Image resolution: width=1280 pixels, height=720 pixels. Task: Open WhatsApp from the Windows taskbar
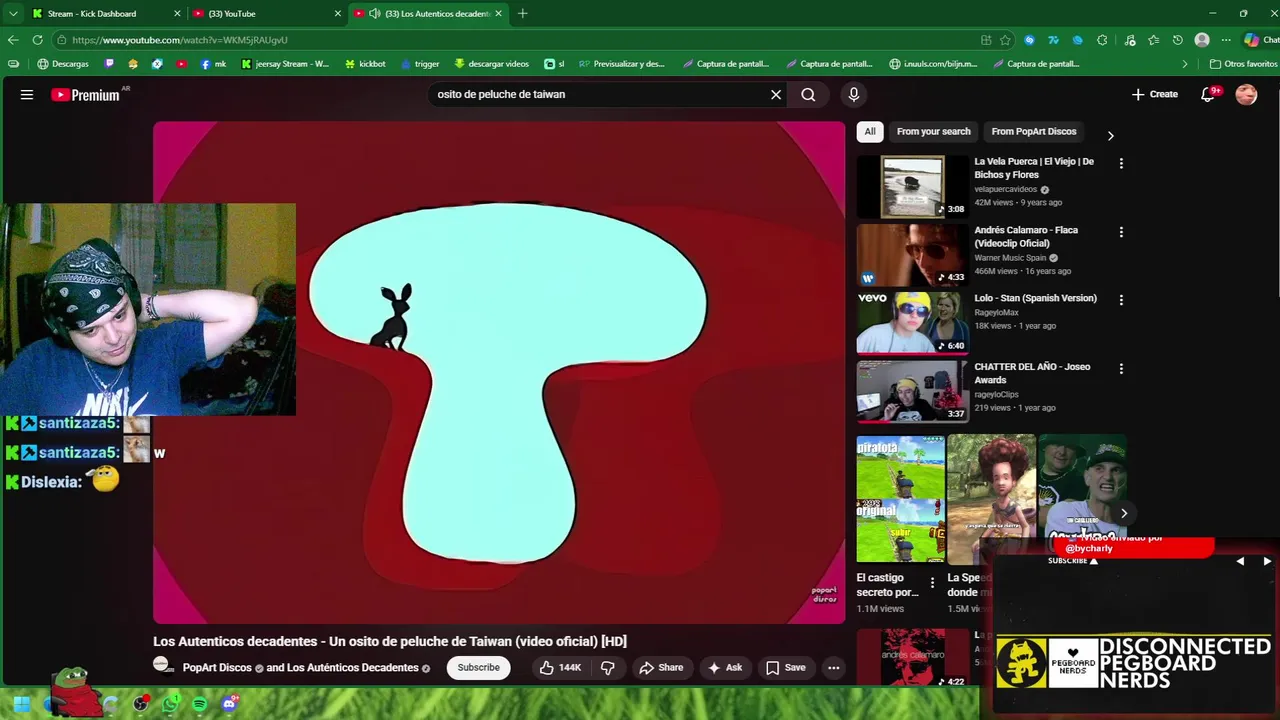point(172,704)
